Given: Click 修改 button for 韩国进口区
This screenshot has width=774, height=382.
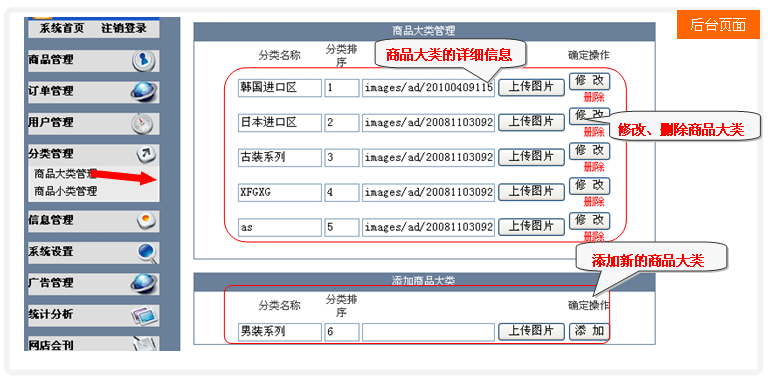Looking at the screenshot, I should point(589,81).
